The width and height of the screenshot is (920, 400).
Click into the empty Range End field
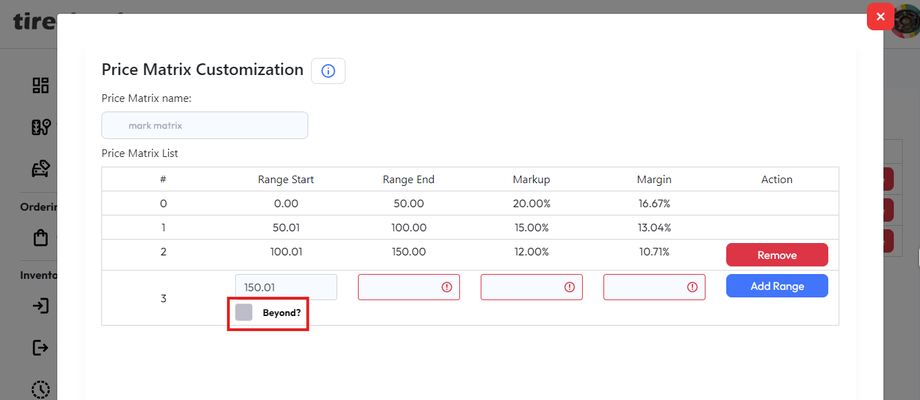pos(400,287)
